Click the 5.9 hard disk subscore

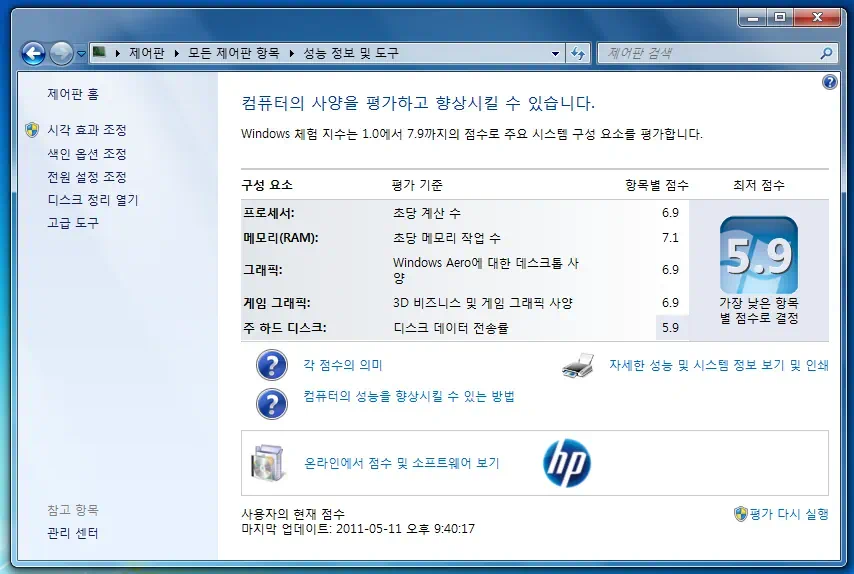(670, 328)
